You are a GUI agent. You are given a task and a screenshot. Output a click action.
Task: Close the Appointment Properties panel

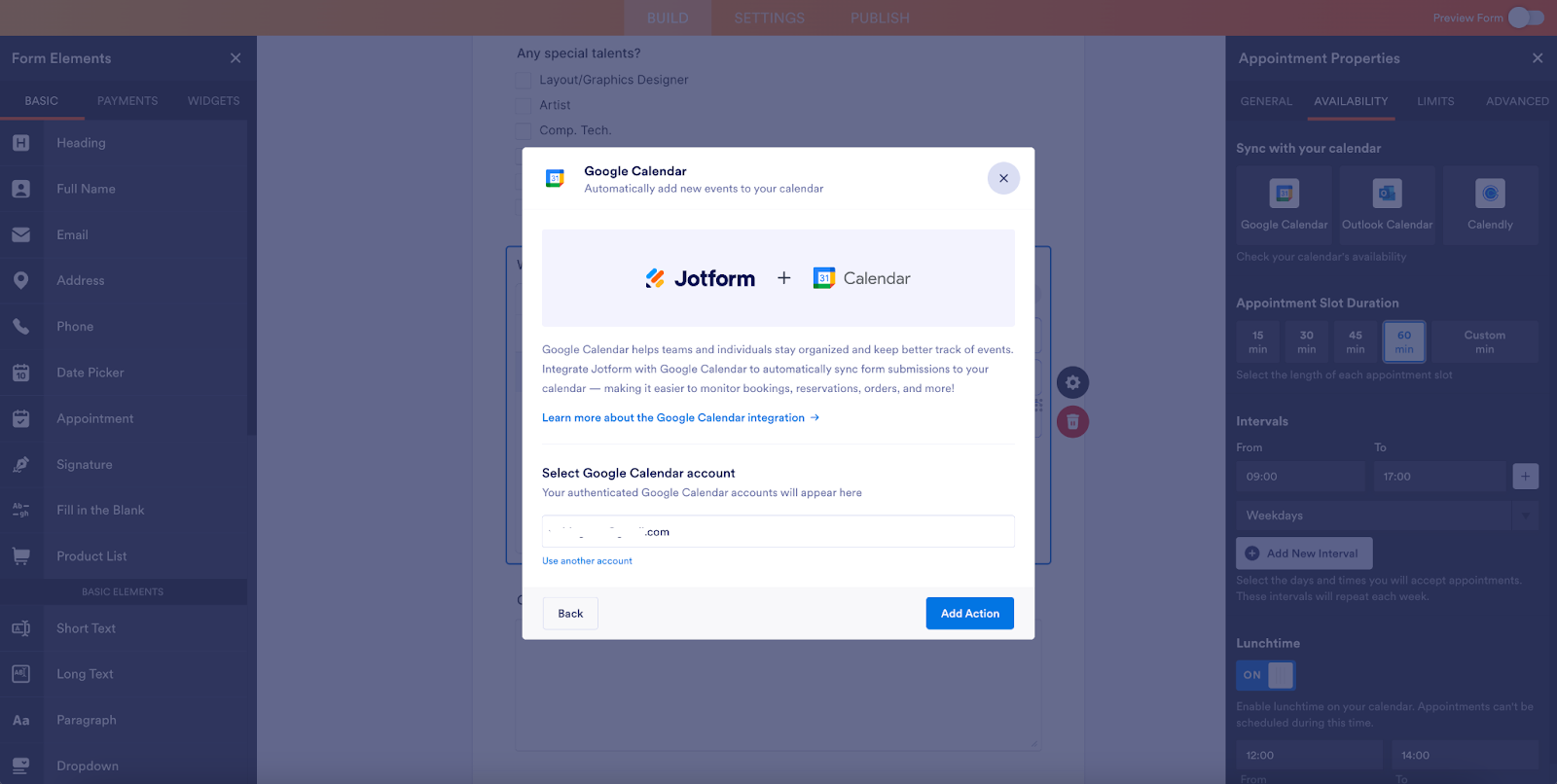click(x=1538, y=58)
